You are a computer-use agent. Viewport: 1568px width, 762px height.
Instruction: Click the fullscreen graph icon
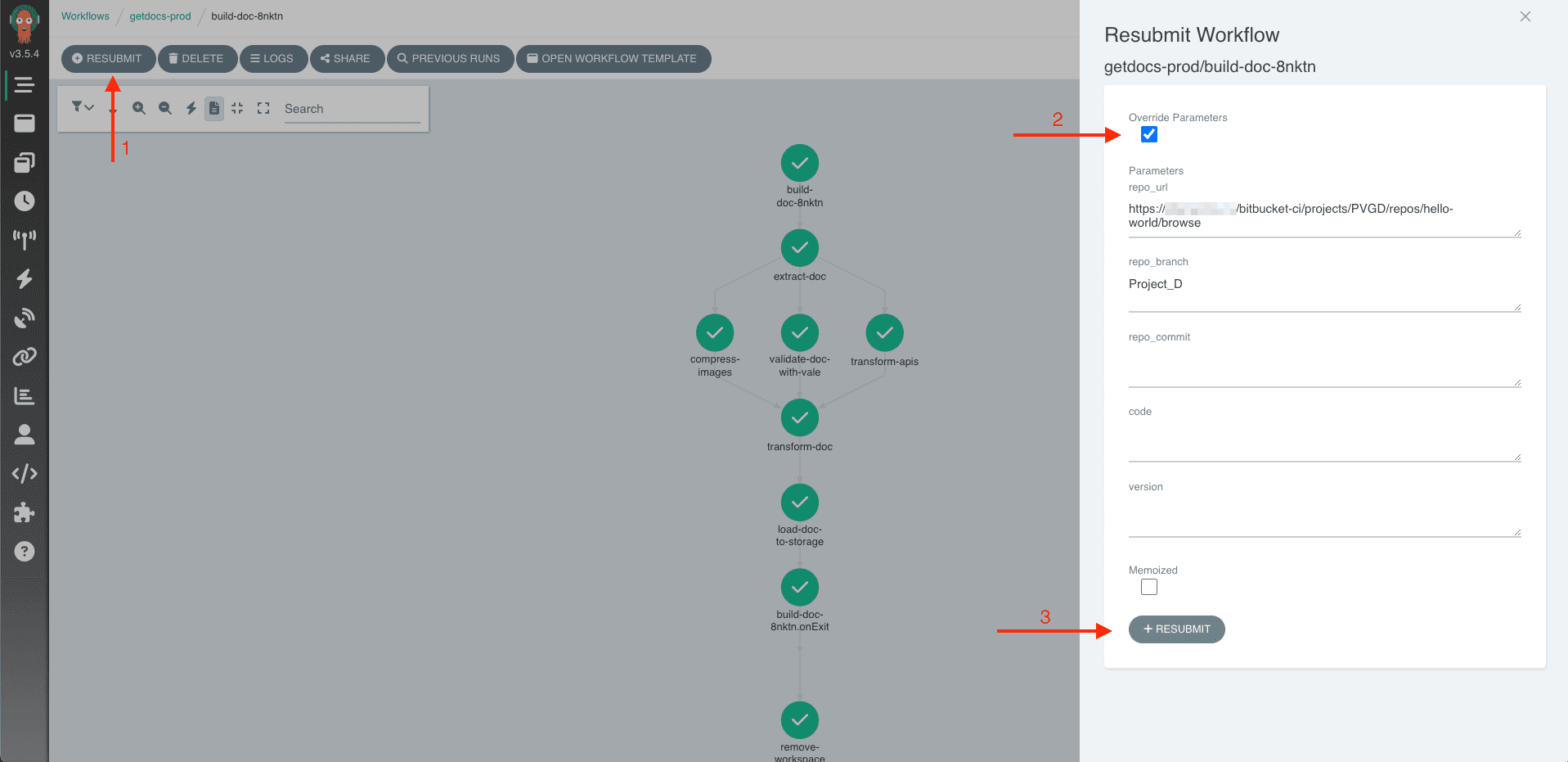coord(263,107)
